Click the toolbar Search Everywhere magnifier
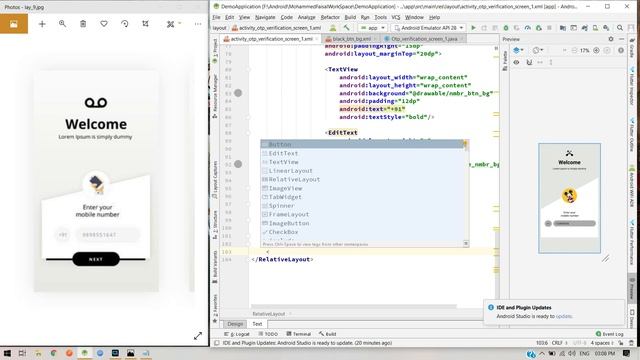Viewport: 640px width, 360px height. click(x=620, y=28)
